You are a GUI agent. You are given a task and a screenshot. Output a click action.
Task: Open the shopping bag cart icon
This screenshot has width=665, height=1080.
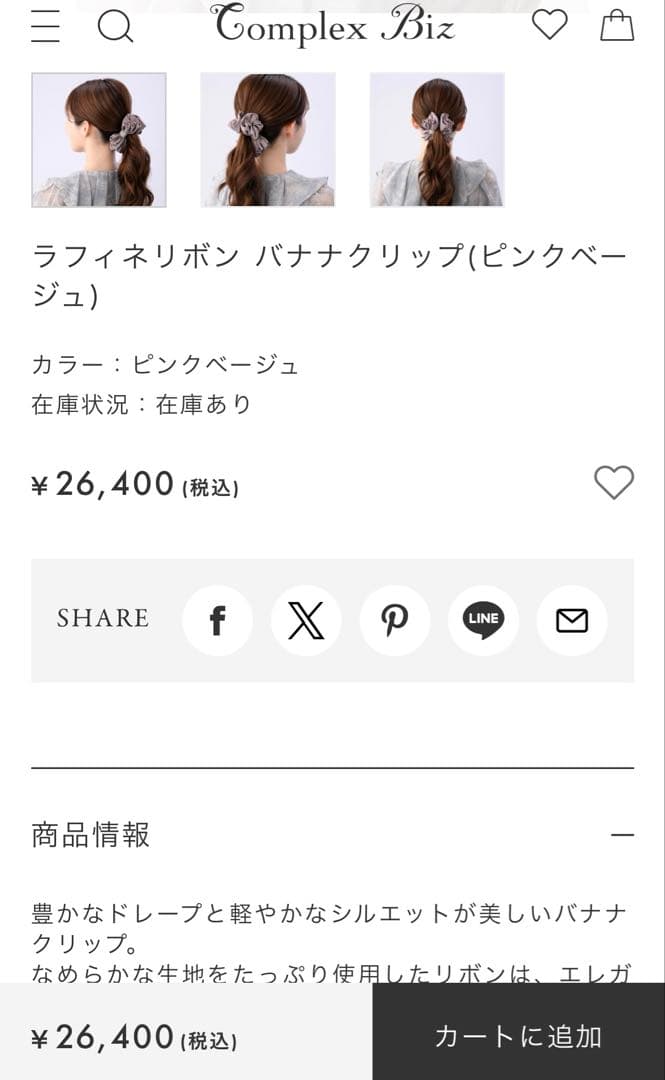click(618, 27)
